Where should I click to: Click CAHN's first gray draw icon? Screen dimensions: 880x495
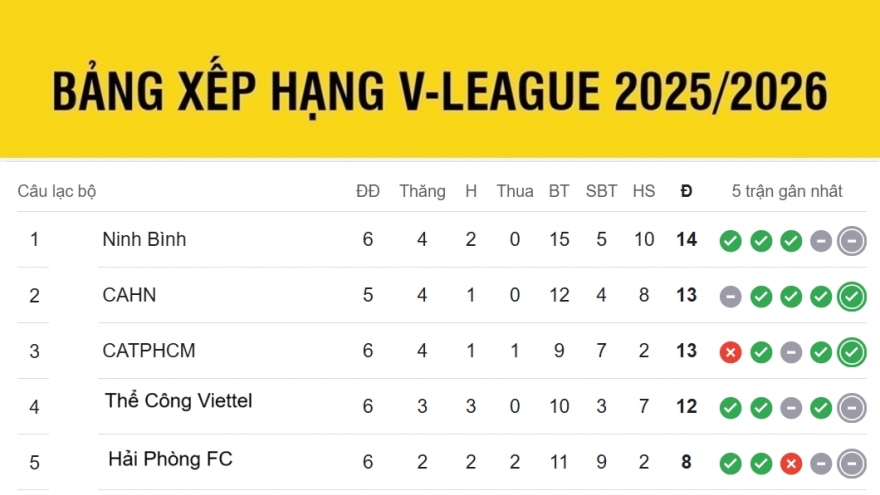(731, 297)
